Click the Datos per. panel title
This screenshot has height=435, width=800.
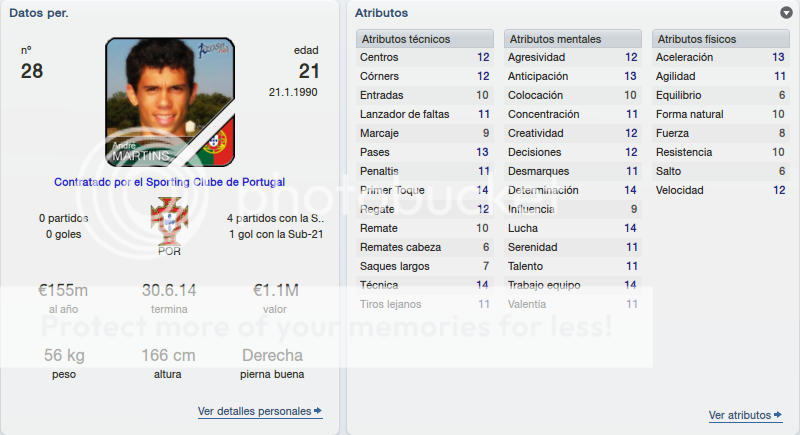pyautogui.click(x=39, y=13)
